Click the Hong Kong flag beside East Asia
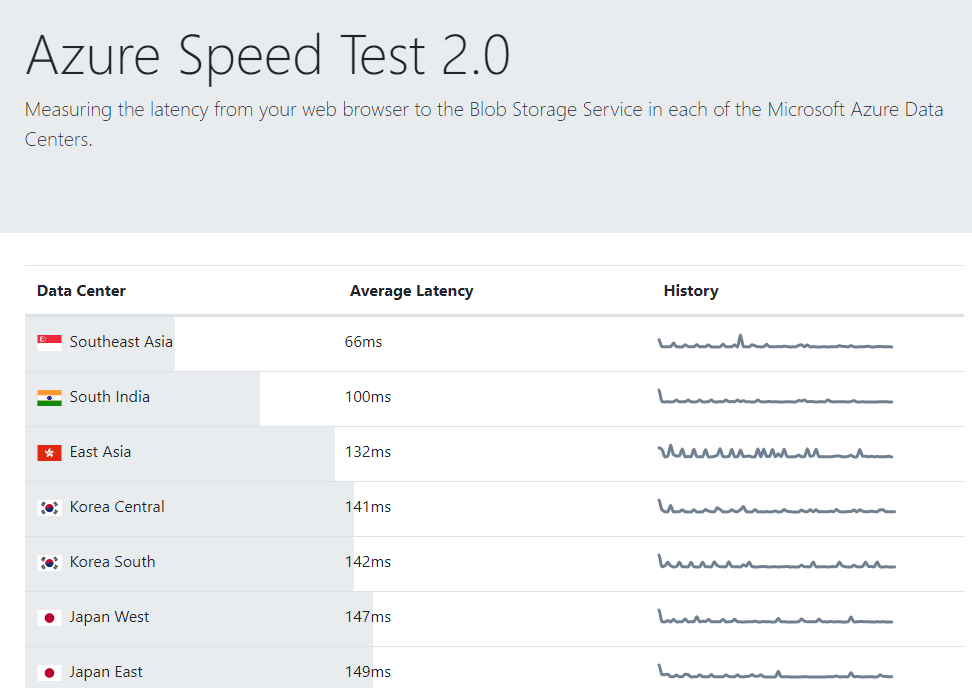Image resolution: width=972 pixels, height=688 pixels. pos(48,451)
